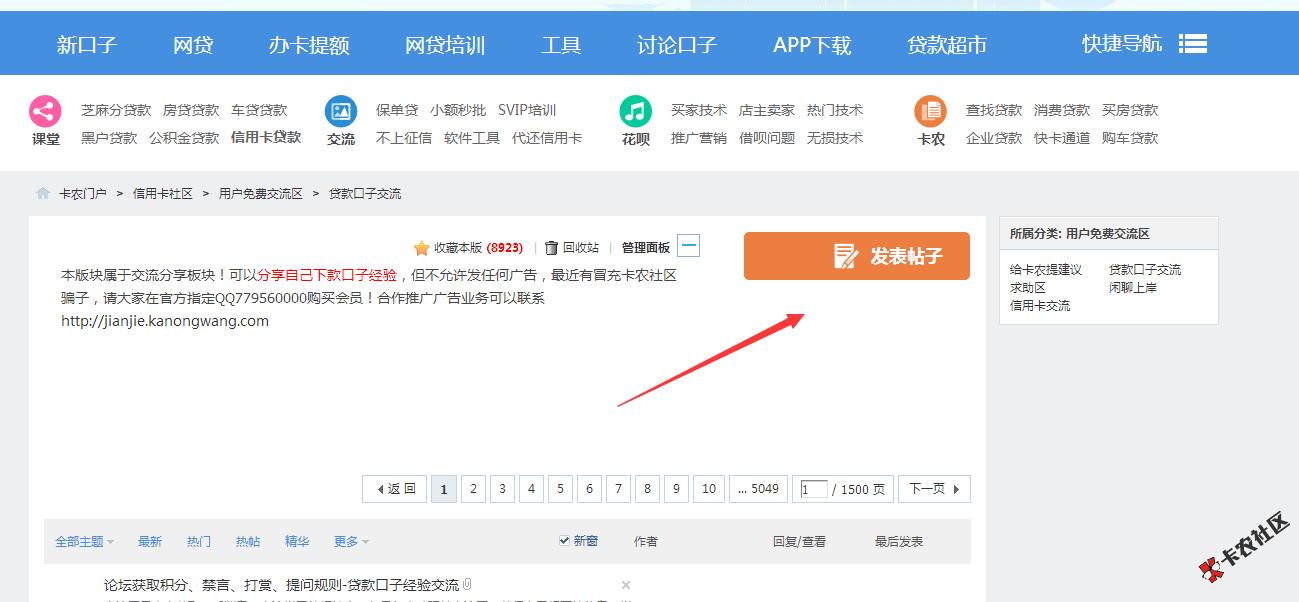Collapse the board description with the minus button

tap(688, 246)
